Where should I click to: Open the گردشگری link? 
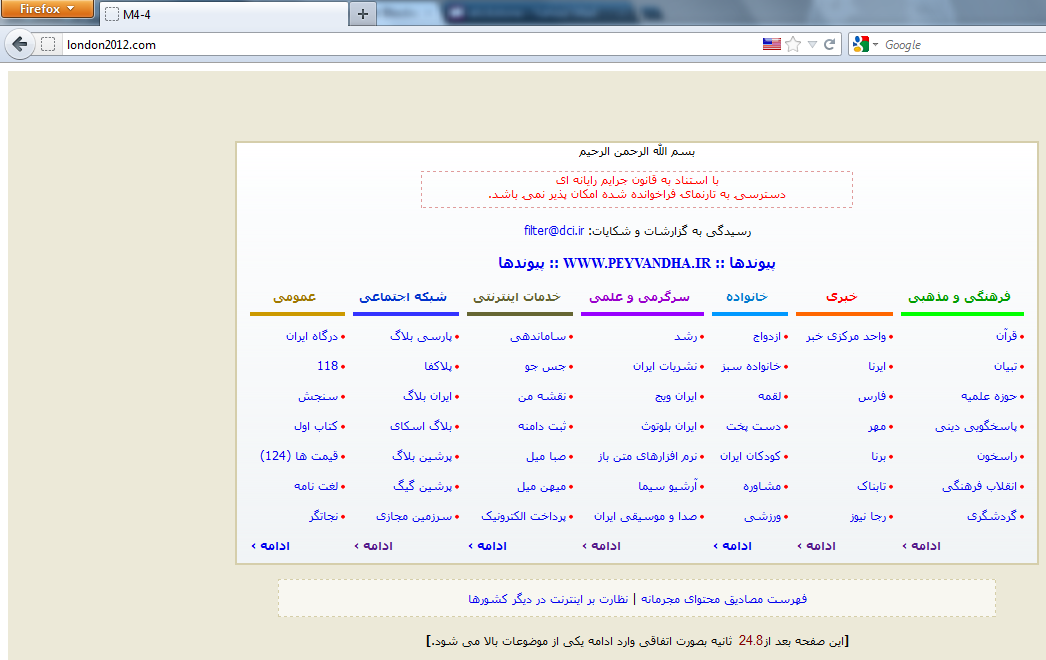click(x=992, y=517)
